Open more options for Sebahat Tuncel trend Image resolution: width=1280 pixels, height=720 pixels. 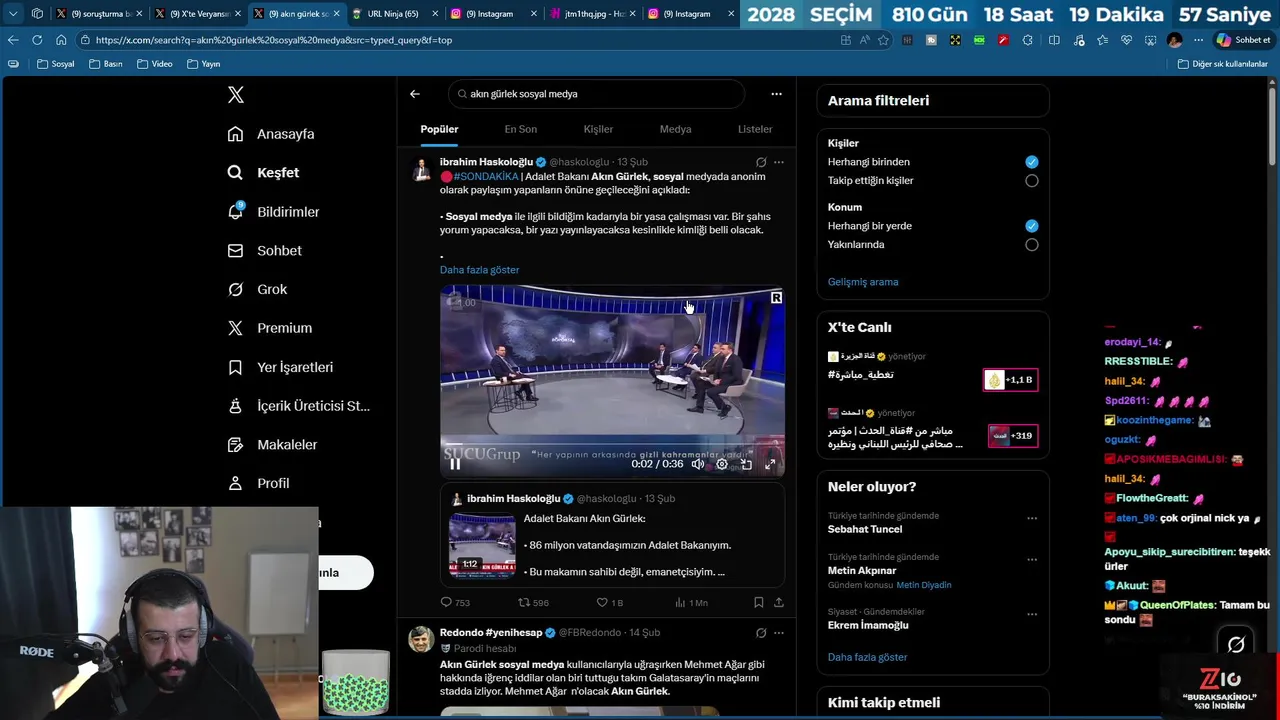(1032, 519)
